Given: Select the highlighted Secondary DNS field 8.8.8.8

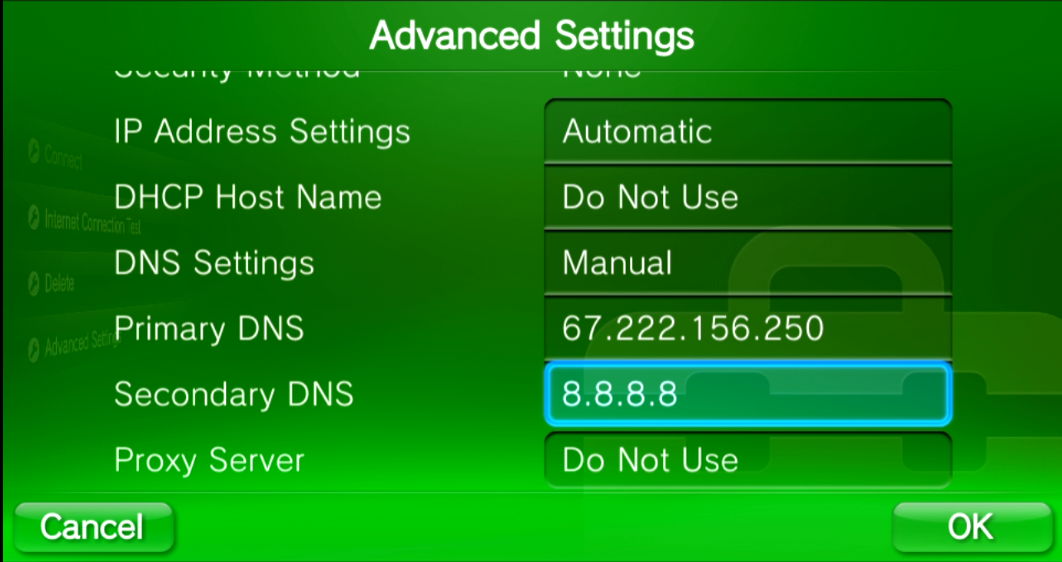Looking at the screenshot, I should (x=747, y=394).
